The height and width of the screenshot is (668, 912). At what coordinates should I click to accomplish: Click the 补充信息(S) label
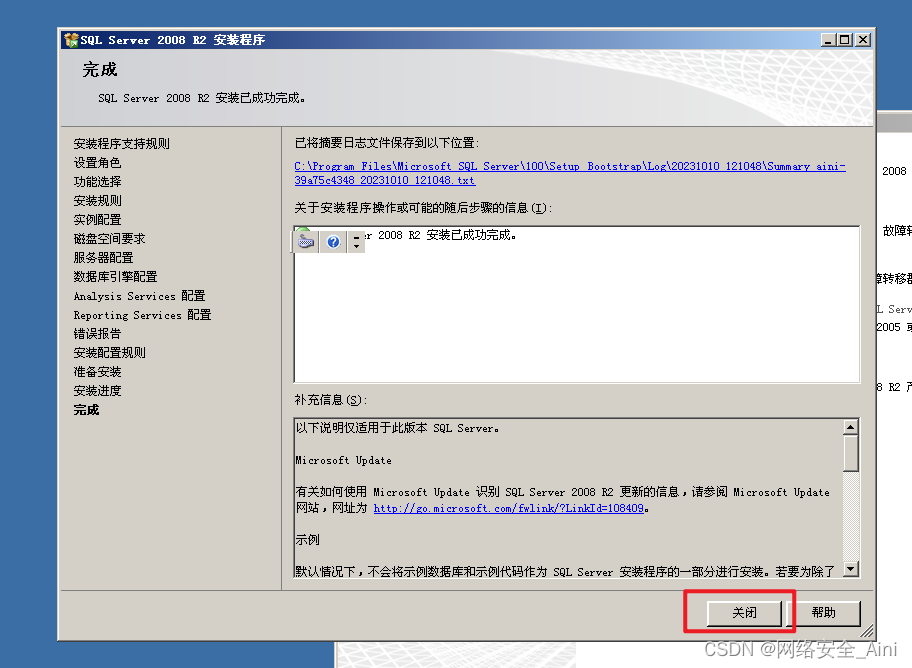click(x=330, y=400)
